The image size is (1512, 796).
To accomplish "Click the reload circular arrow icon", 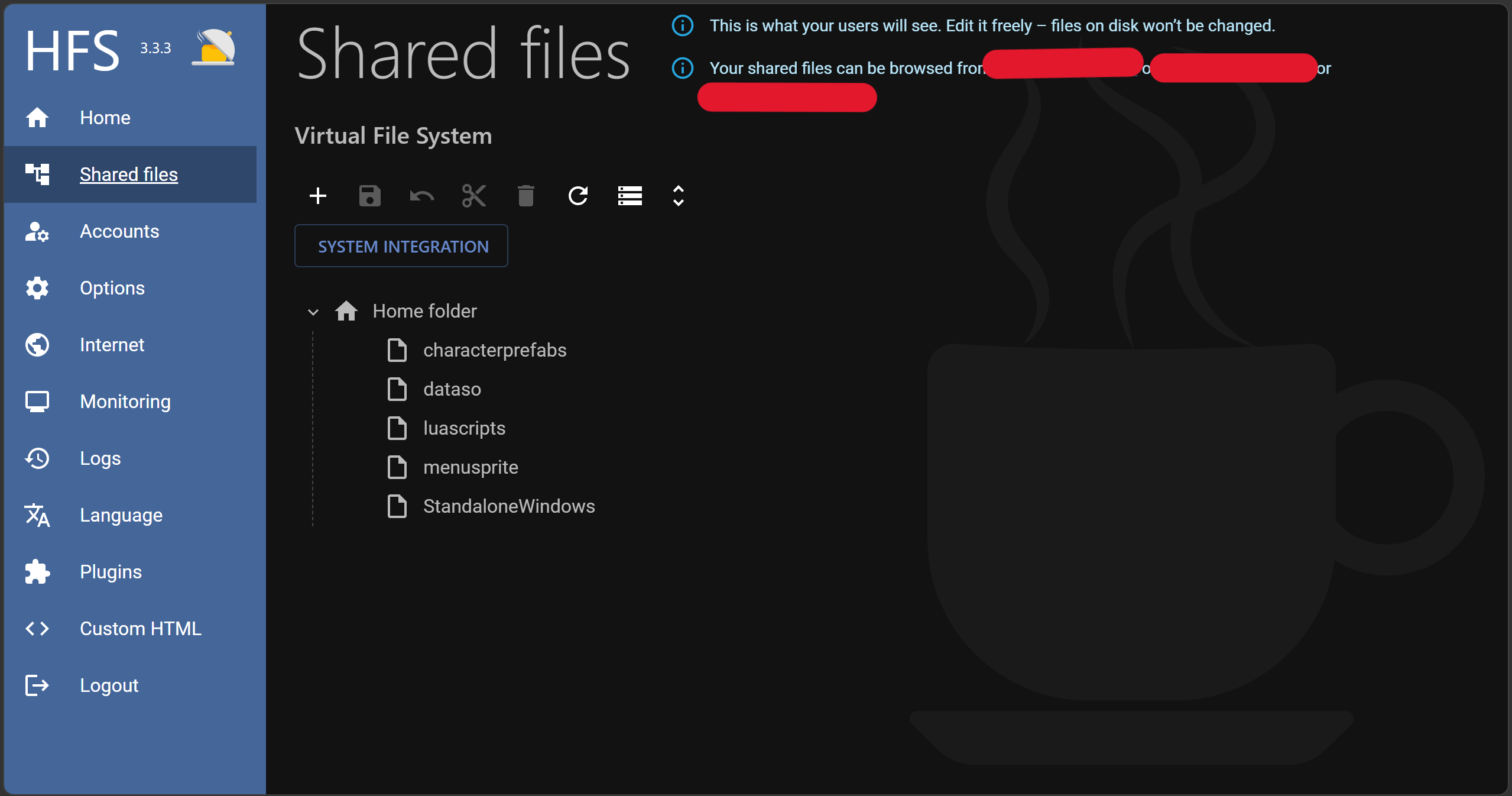I will point(578,196).
